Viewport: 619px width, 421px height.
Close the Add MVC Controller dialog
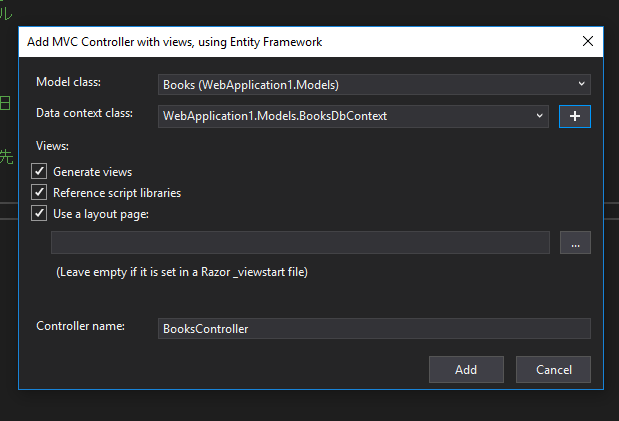(x=588, y=41)
